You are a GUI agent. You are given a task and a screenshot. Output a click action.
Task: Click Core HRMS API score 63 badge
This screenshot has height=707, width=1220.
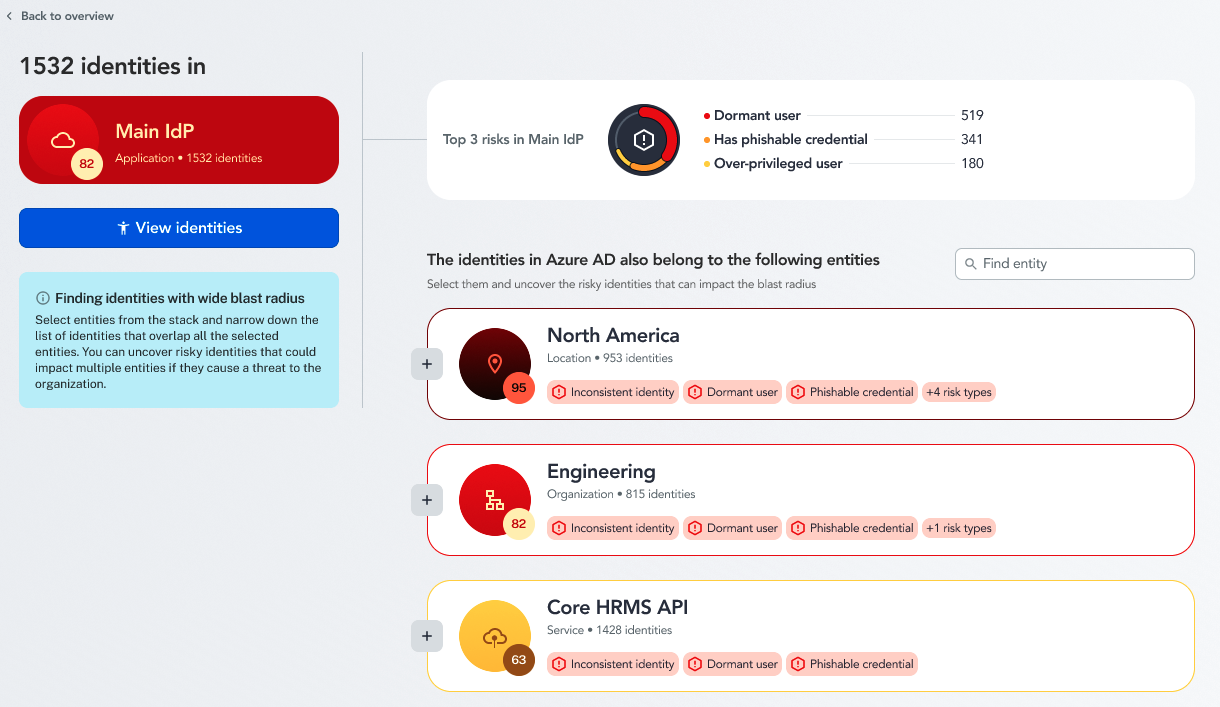click(519, 660)
